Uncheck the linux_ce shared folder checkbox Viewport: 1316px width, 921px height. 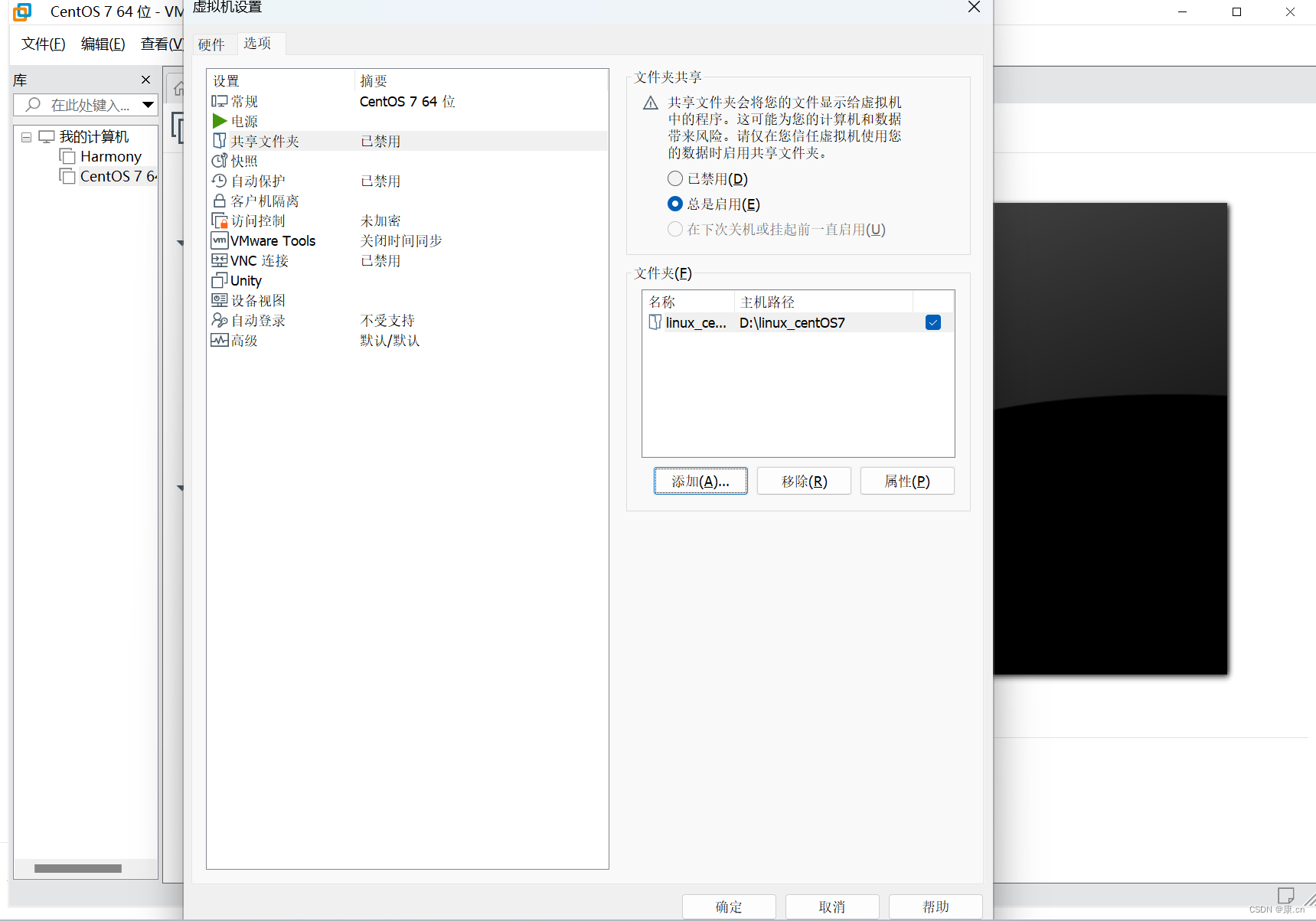[932, 322]
